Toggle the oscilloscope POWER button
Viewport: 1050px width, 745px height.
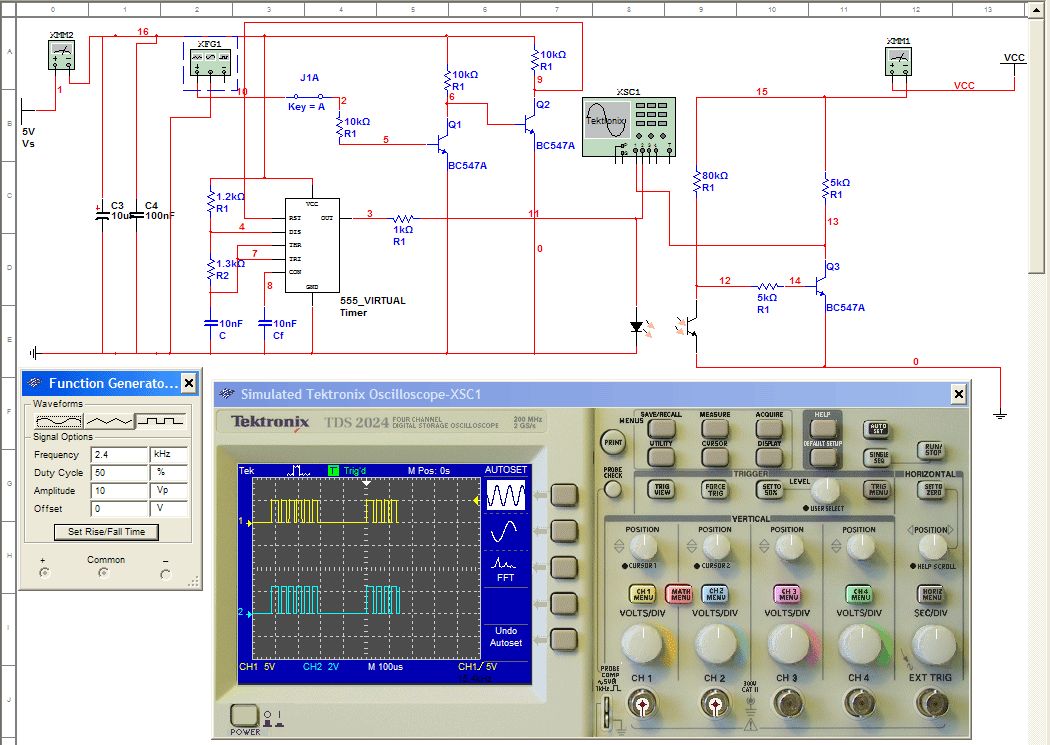(x=244, y=716)
